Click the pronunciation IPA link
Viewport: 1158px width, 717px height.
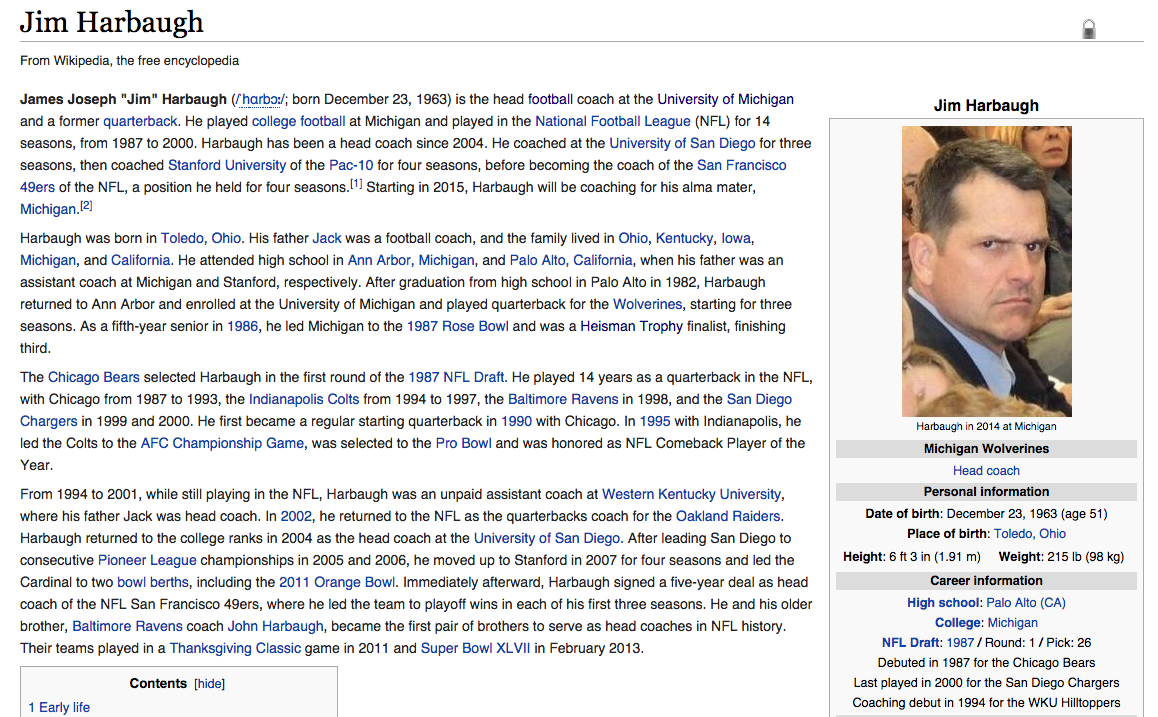pos(259,100)
